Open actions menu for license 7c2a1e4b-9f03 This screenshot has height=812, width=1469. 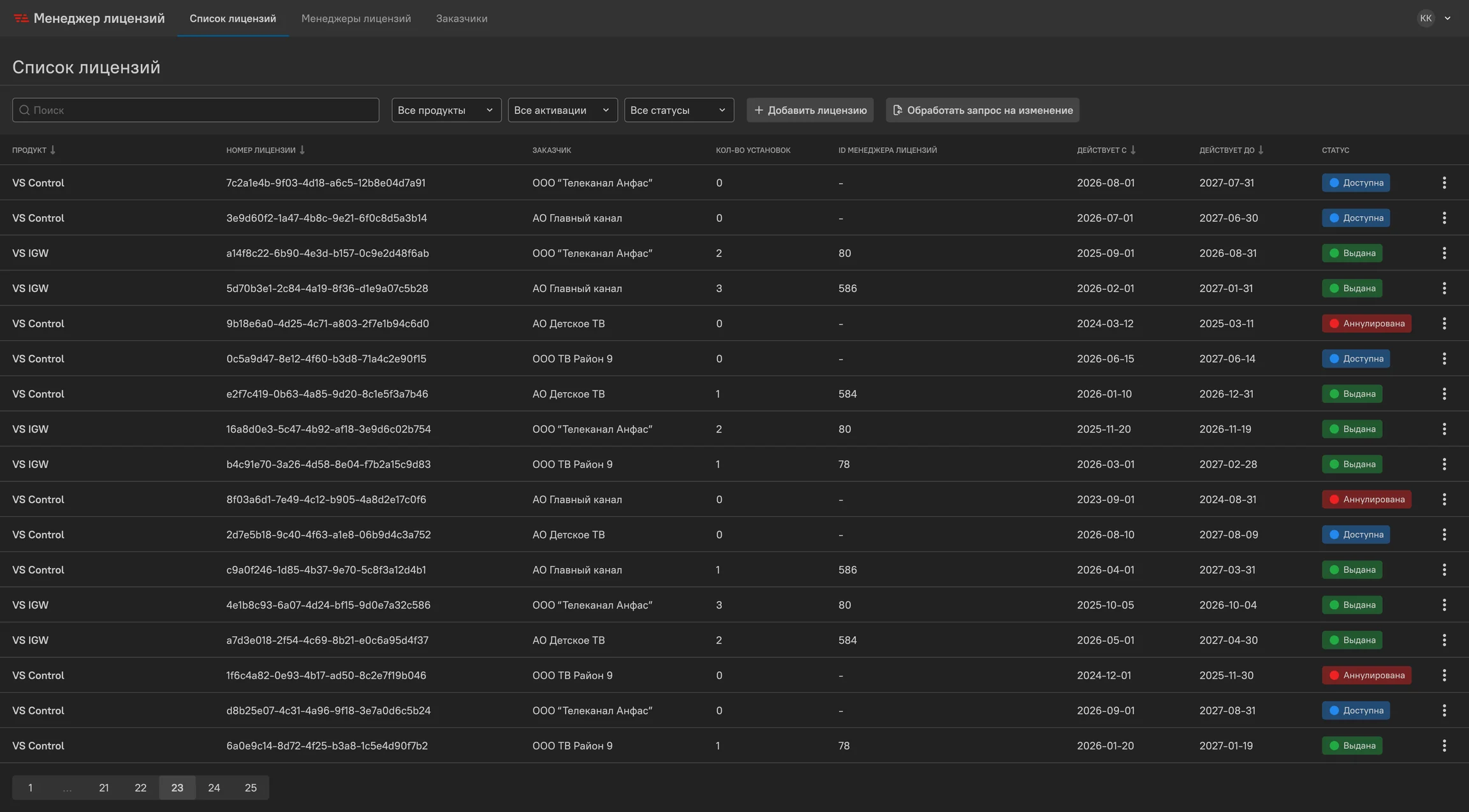click(1444, 183)
